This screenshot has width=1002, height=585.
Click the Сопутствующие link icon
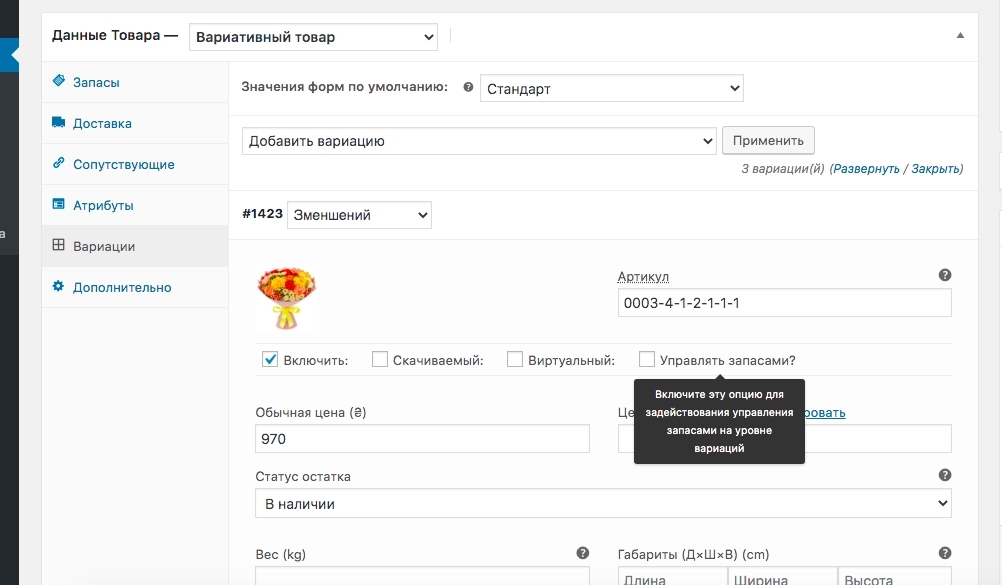[x=59, y=164]
